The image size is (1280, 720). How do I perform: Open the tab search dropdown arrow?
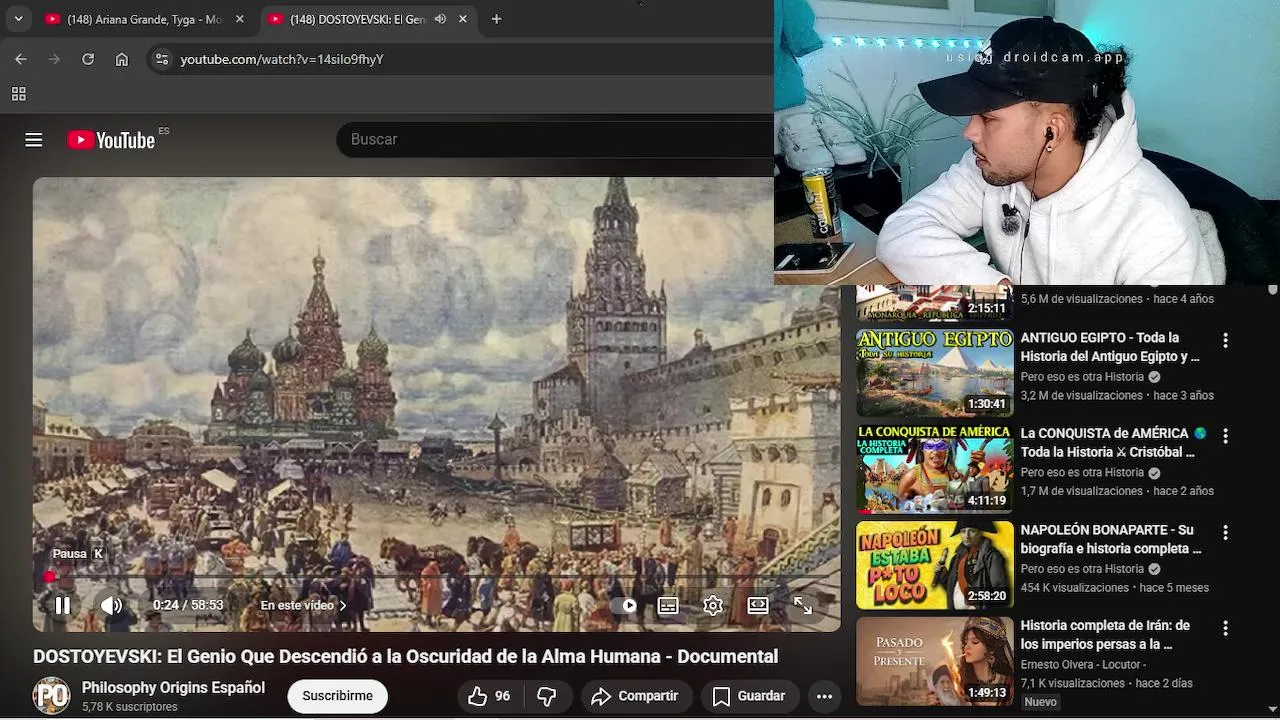click(18, 19)
